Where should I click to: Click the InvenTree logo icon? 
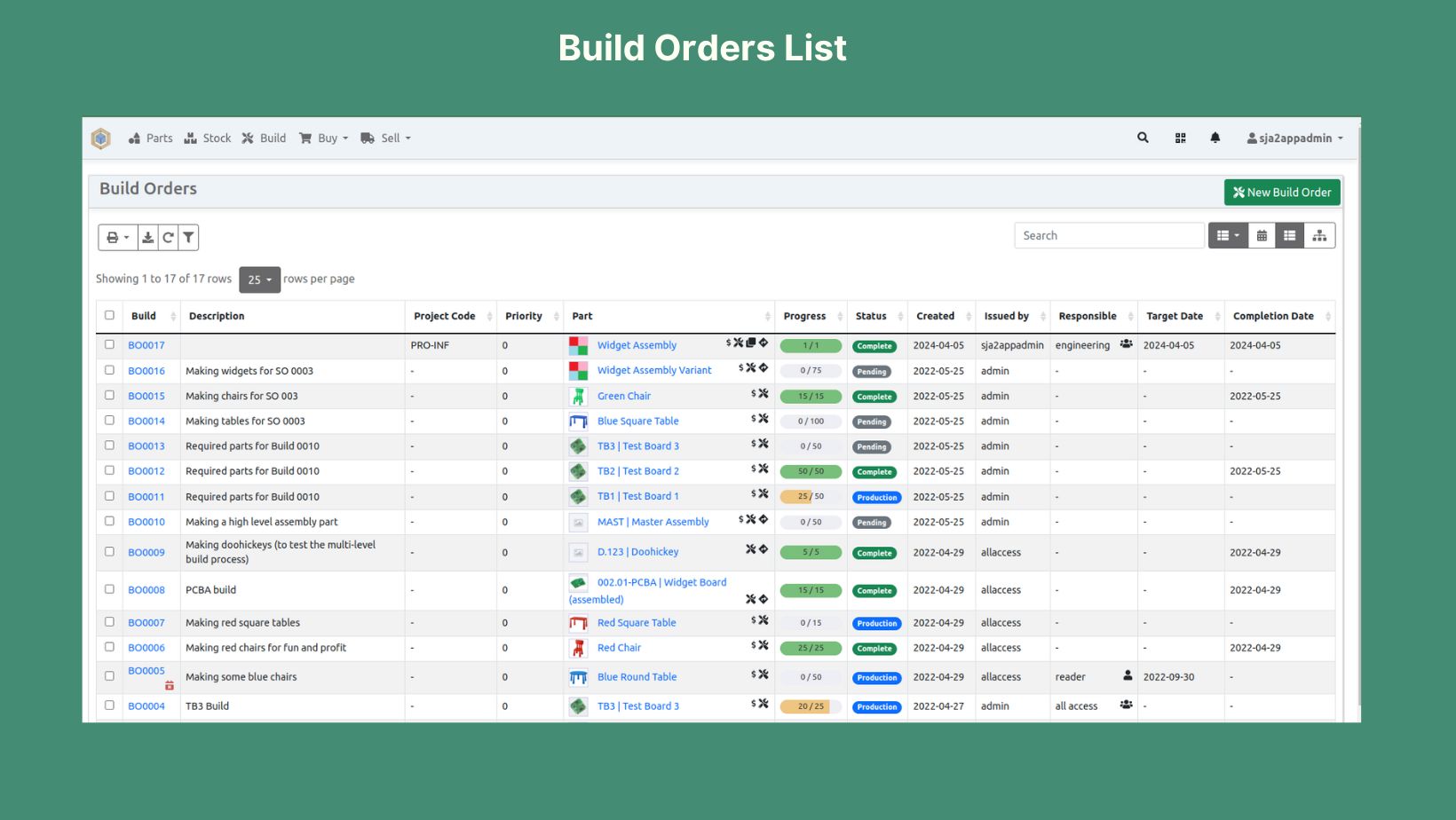(x=101, y=138)
